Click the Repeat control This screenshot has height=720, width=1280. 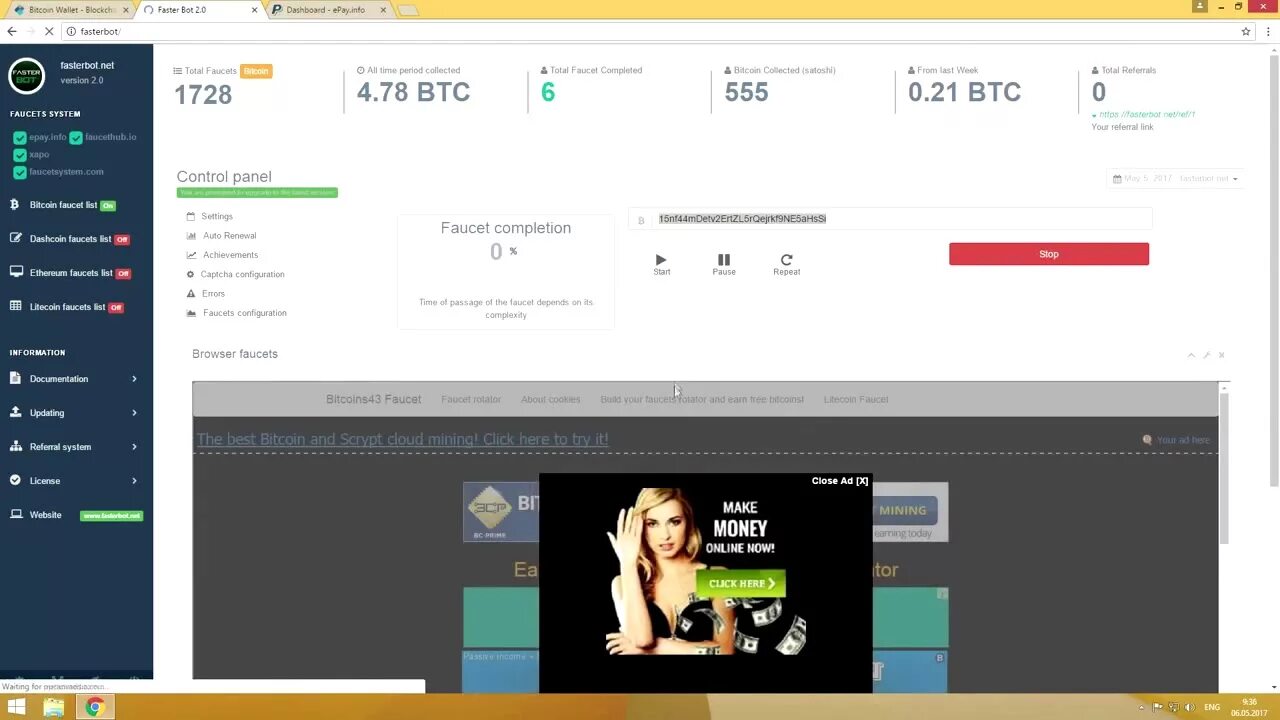coord(787,264)
